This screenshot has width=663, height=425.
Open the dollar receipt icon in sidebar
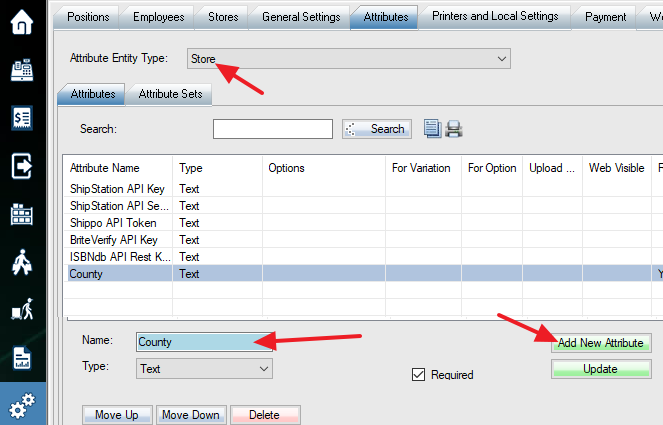coord(22,118)
